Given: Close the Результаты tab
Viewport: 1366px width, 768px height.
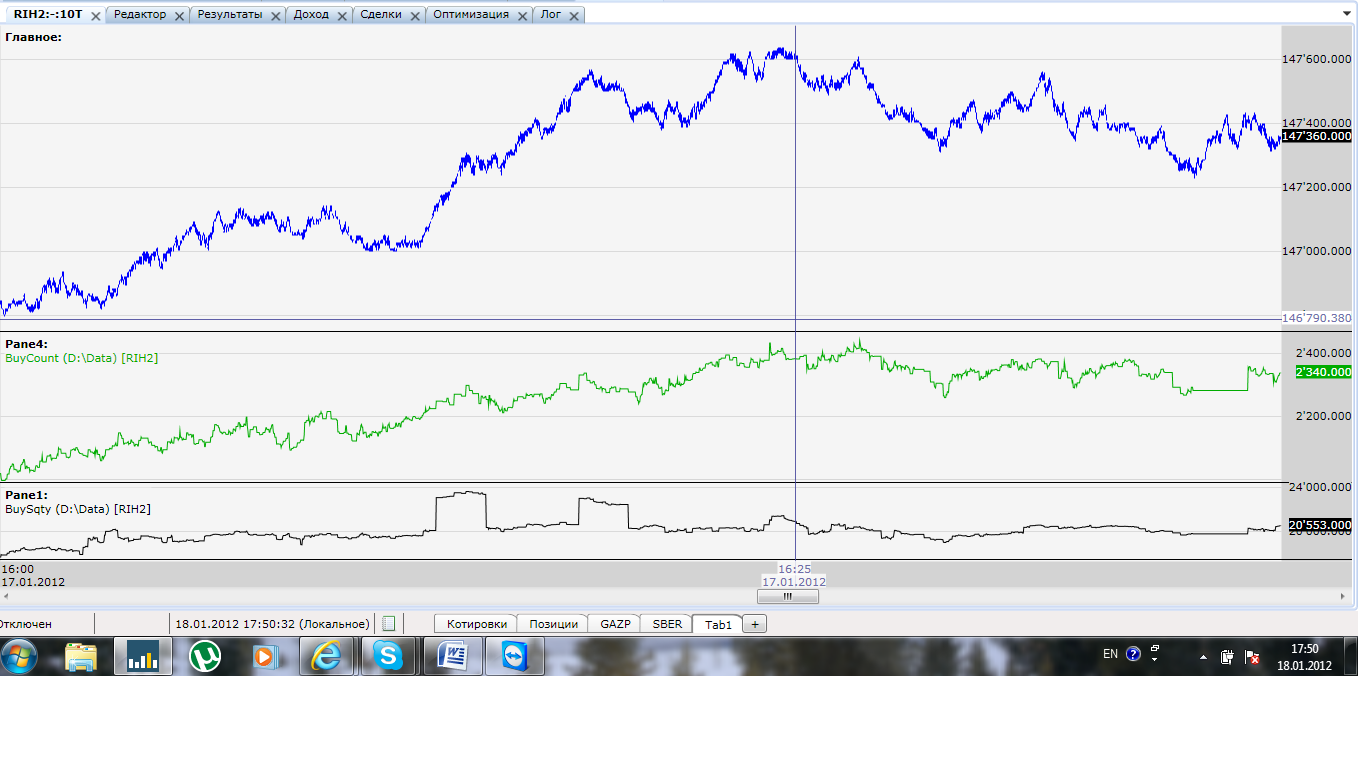Looking at the screenshot, I should coord(275,16).
